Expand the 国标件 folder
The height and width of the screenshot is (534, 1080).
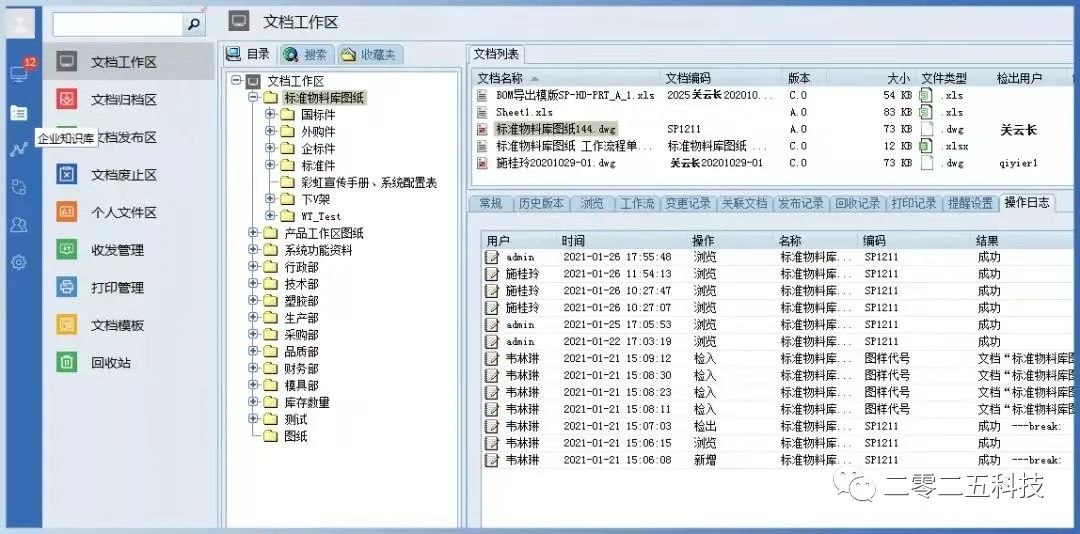(x=270, y=114)
